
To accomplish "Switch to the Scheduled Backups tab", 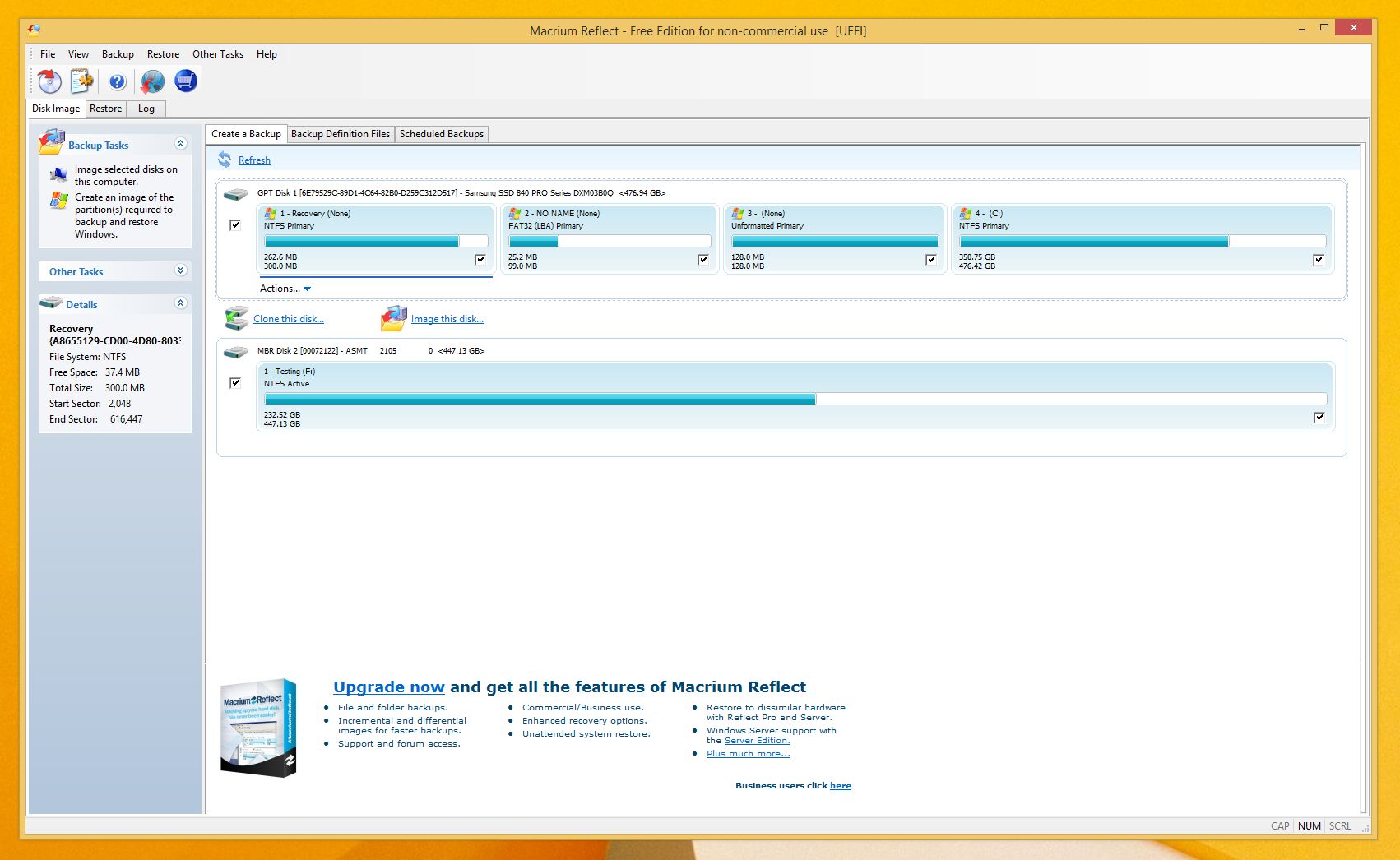I will [x=442, y=134].
